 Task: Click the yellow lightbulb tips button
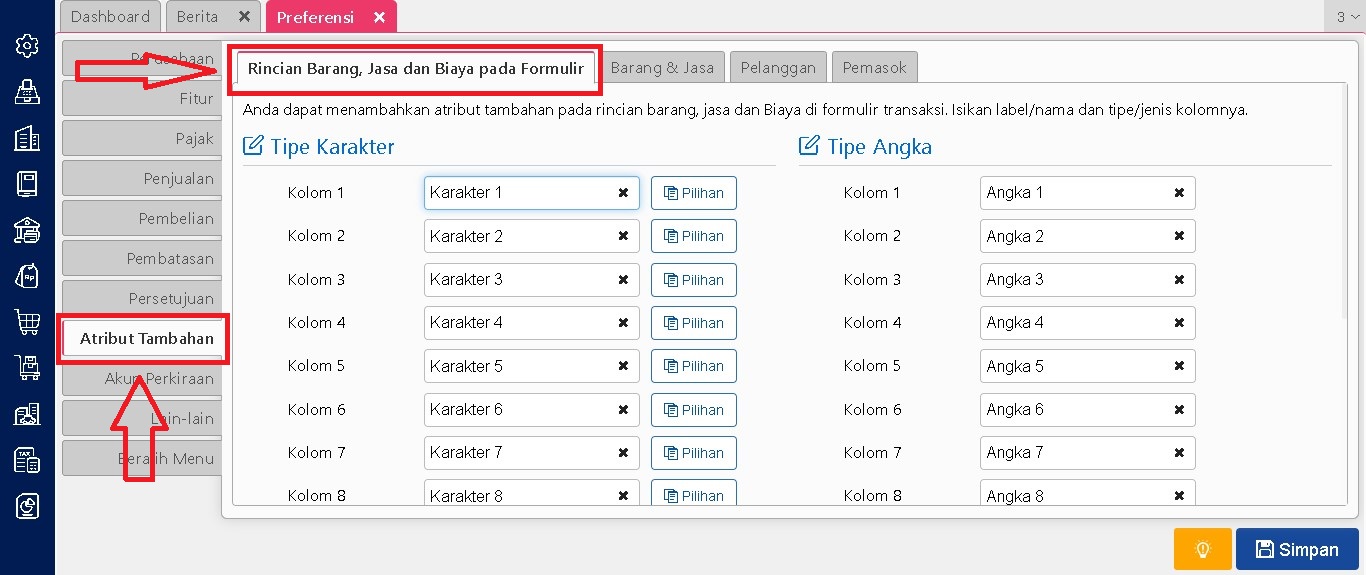click(1203, 549)
